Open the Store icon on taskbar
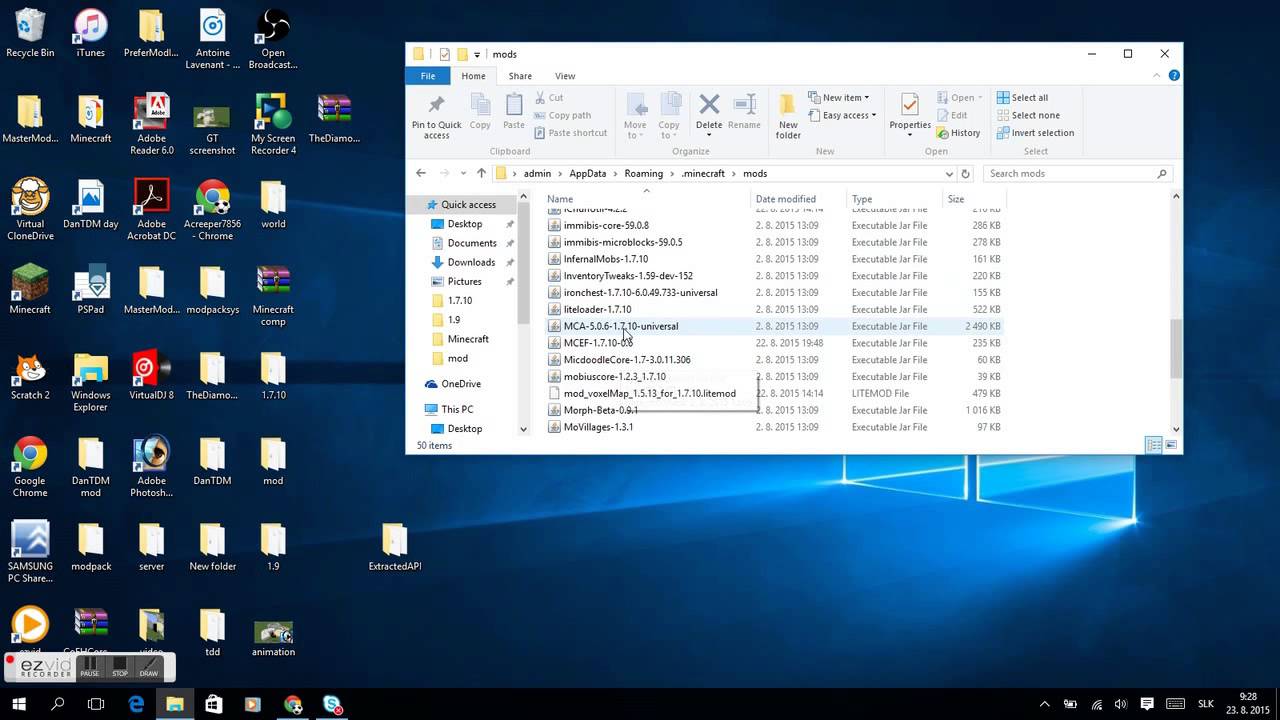The image size is (1280, 720). [214, 704]
